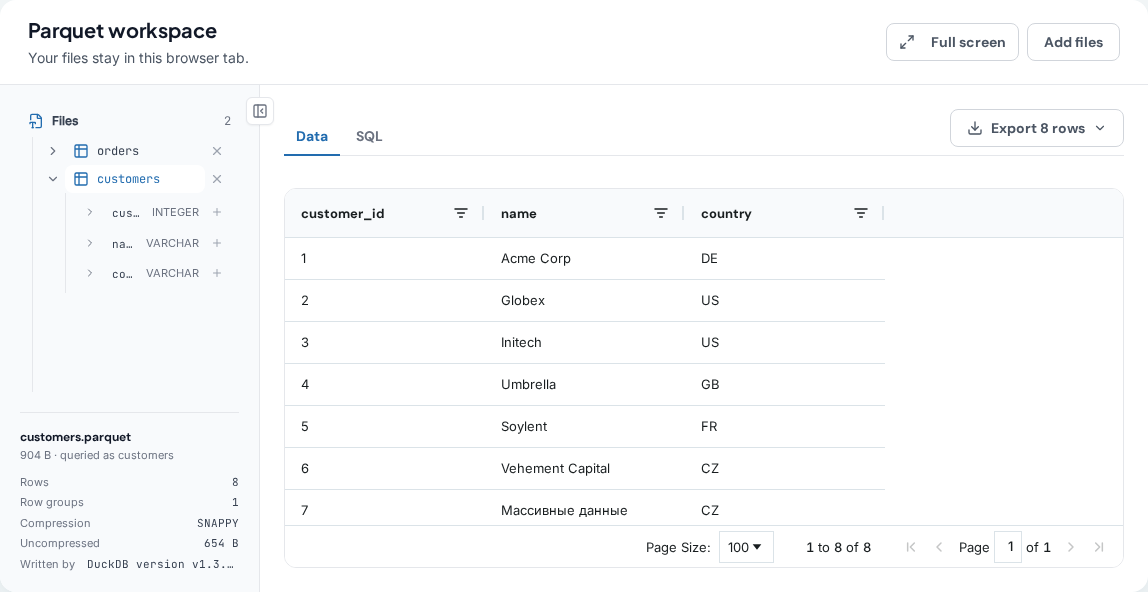Remove the customers file
This screenshot has height=592, width=1148.
coord(217,179)
